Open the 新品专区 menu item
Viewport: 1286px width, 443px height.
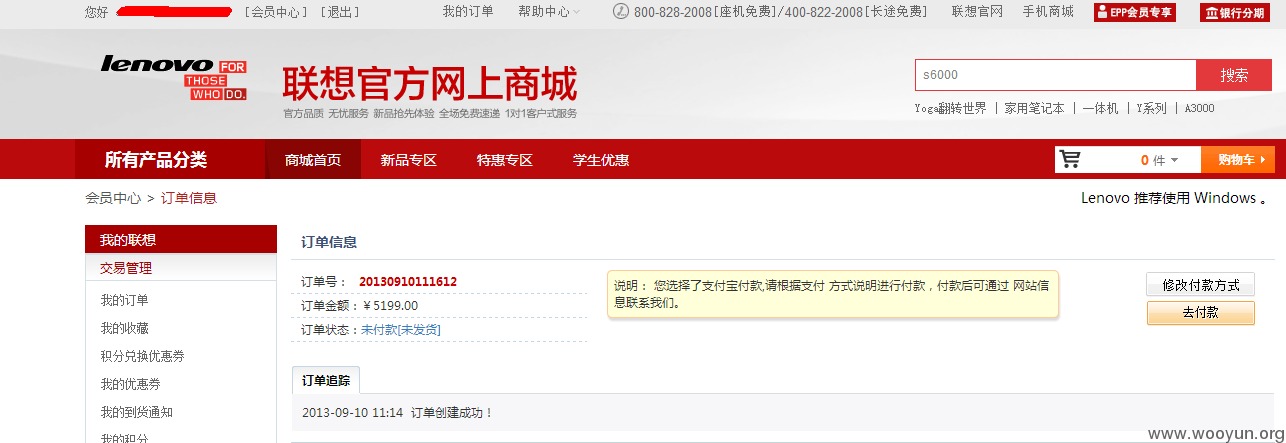click(408, 160)
